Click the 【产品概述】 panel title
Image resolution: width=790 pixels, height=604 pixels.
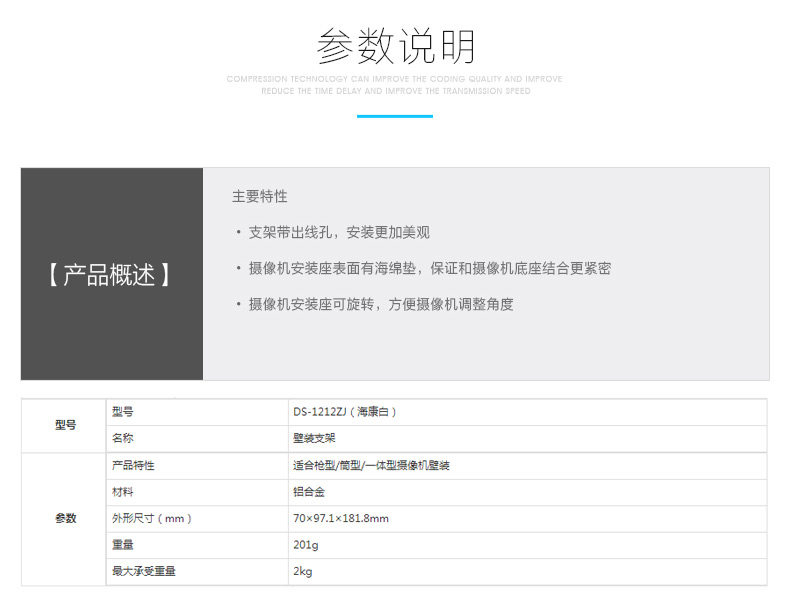pyautogui.click(x=109, y=275)
